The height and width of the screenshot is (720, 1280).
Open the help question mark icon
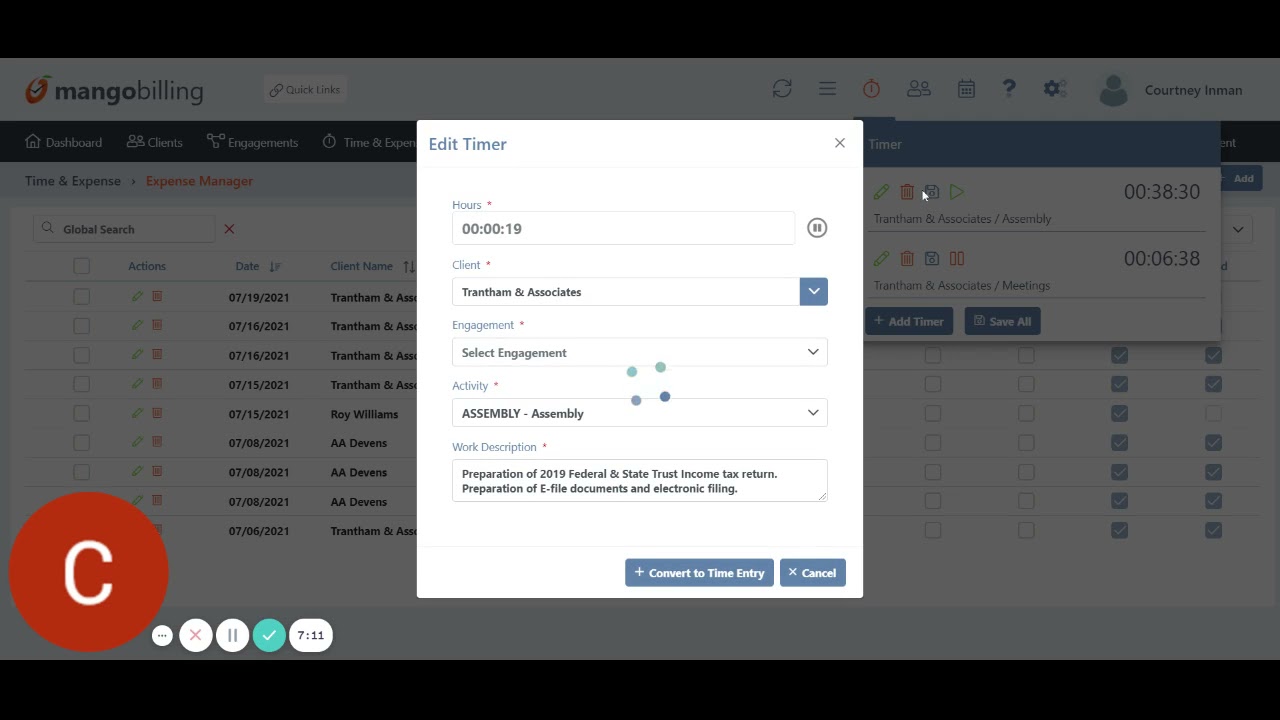click(1009, 89)
